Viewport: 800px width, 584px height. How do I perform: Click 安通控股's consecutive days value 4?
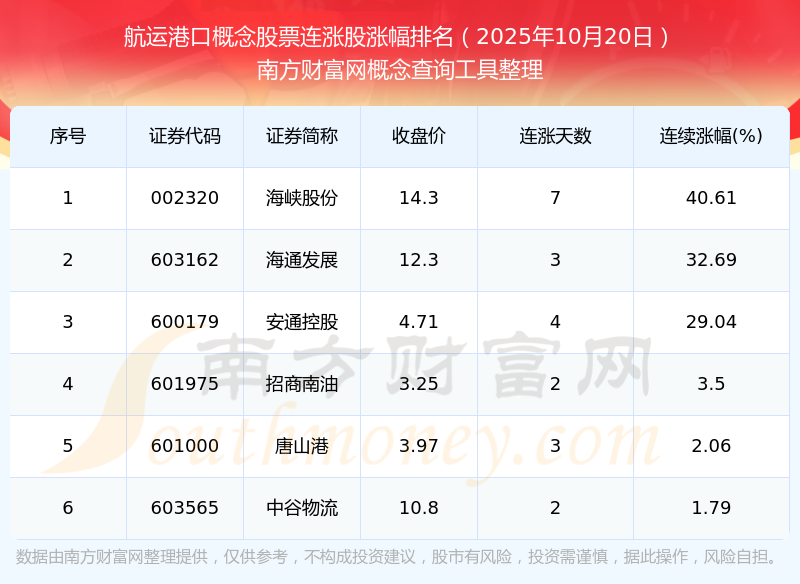tap(555, 322)
